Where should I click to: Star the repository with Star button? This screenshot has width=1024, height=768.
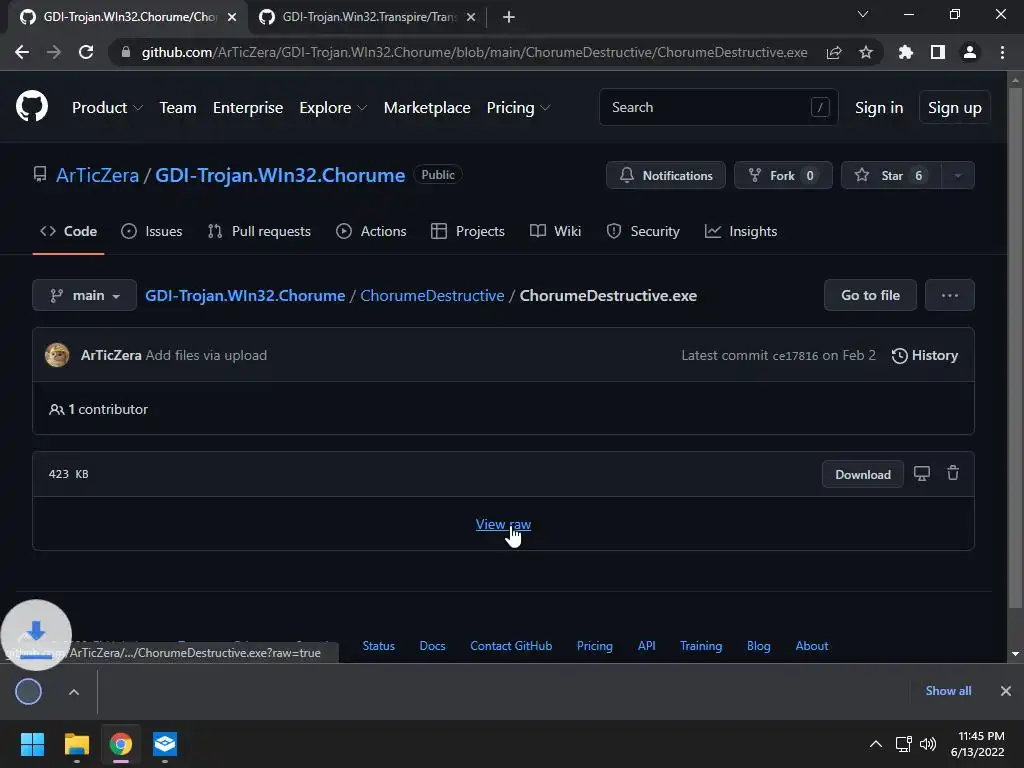891,175
